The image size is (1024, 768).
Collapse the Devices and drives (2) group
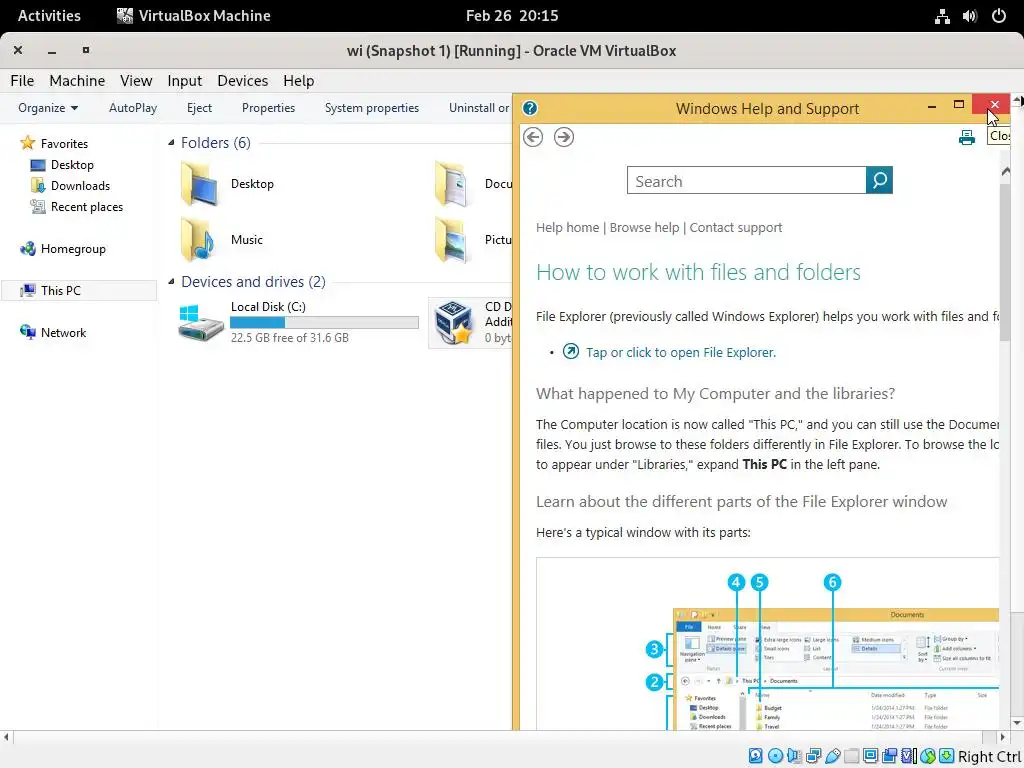(x=171, y=281)
